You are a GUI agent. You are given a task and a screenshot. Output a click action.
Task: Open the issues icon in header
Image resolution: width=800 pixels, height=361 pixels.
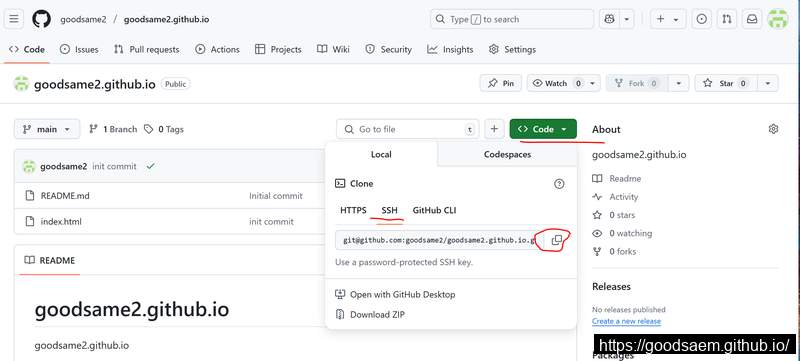click(x=702, y=19)
